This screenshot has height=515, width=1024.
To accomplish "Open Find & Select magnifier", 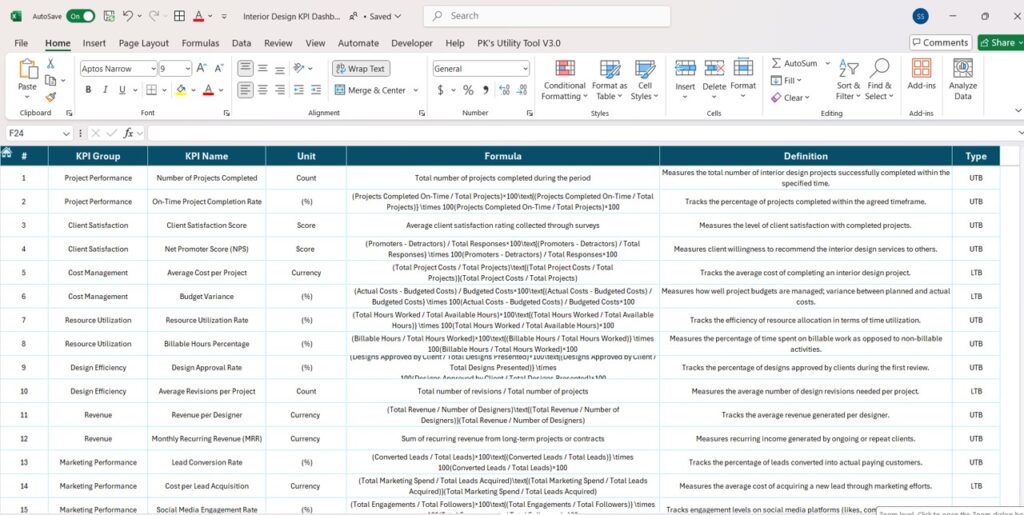I will [x=879, y=80].
